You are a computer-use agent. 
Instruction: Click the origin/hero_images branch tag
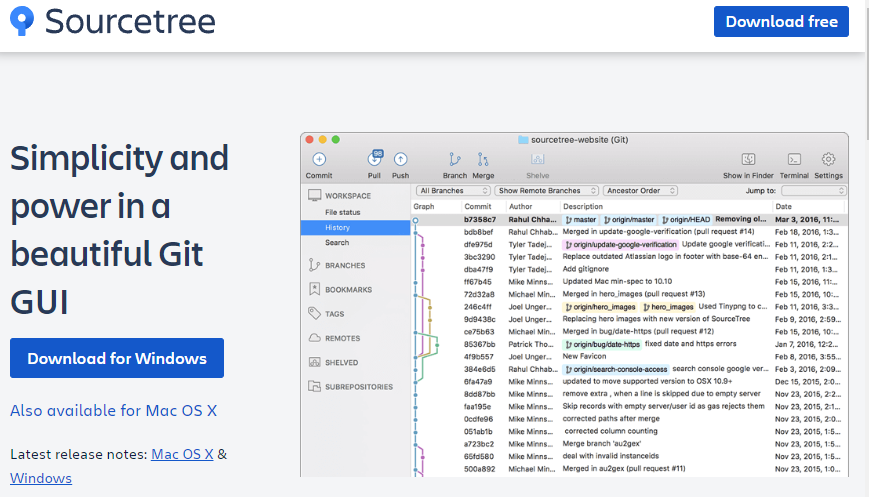pos(600,306)
